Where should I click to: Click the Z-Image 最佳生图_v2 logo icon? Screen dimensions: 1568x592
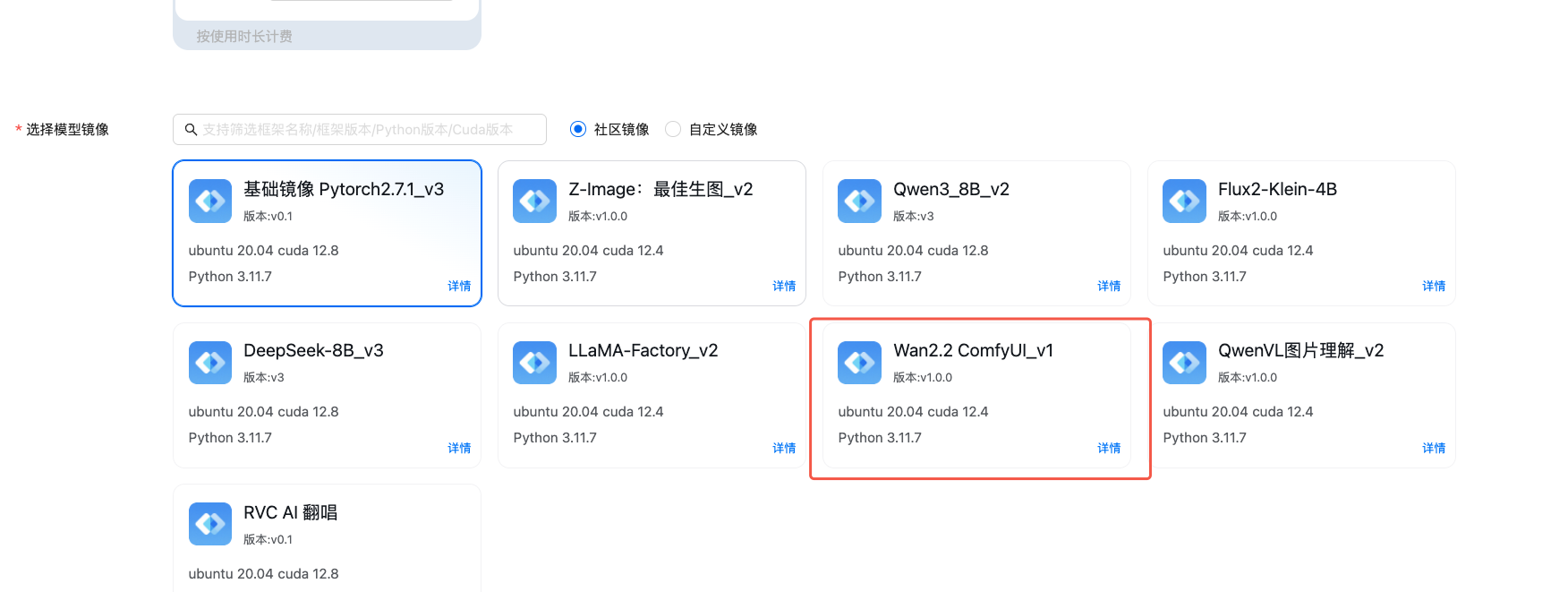(534, 201)
